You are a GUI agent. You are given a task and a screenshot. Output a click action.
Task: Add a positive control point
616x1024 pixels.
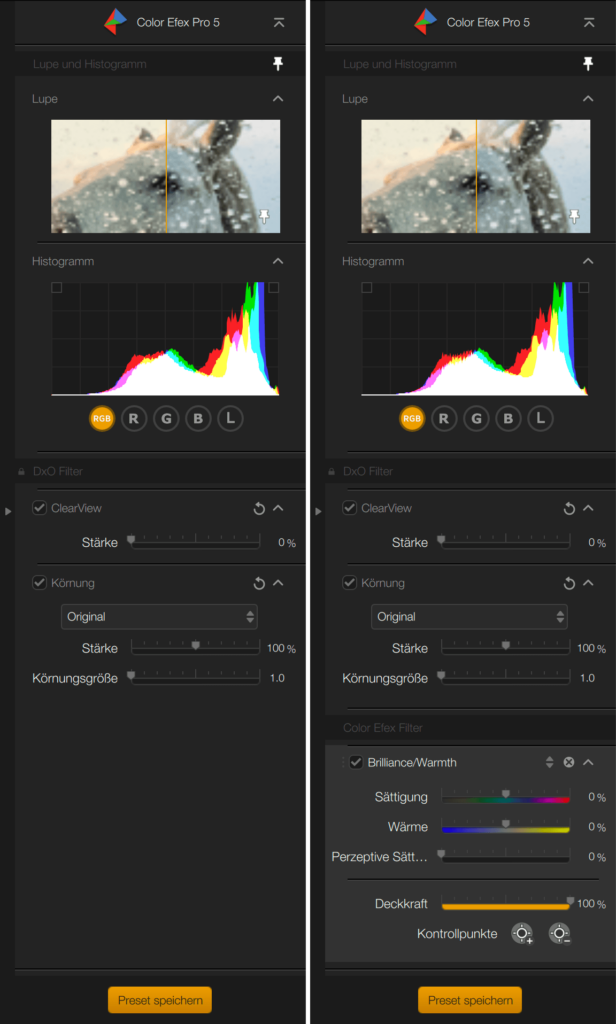[522, 934]
